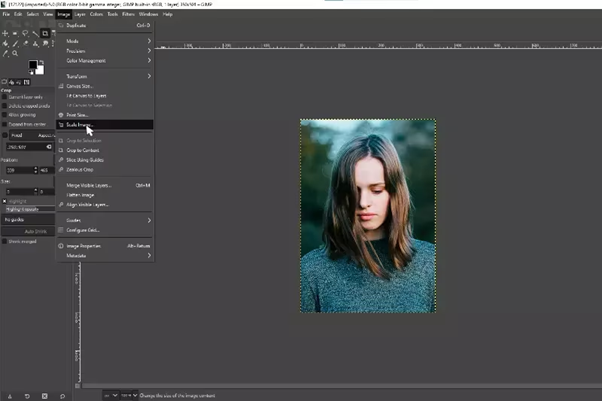Click the Position X value field
Viewport: 602px width, 401px height.
click(x=19, y=170)
